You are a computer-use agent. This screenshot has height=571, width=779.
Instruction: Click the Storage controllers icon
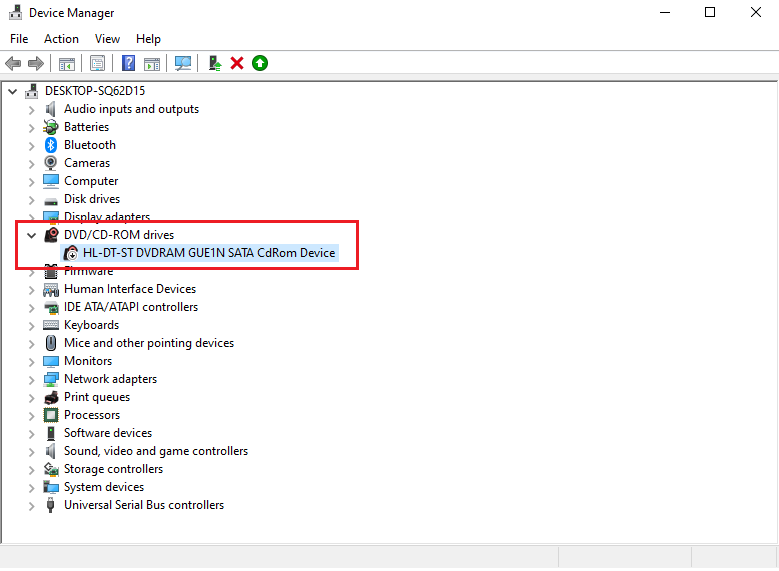(x=51, y=469)
